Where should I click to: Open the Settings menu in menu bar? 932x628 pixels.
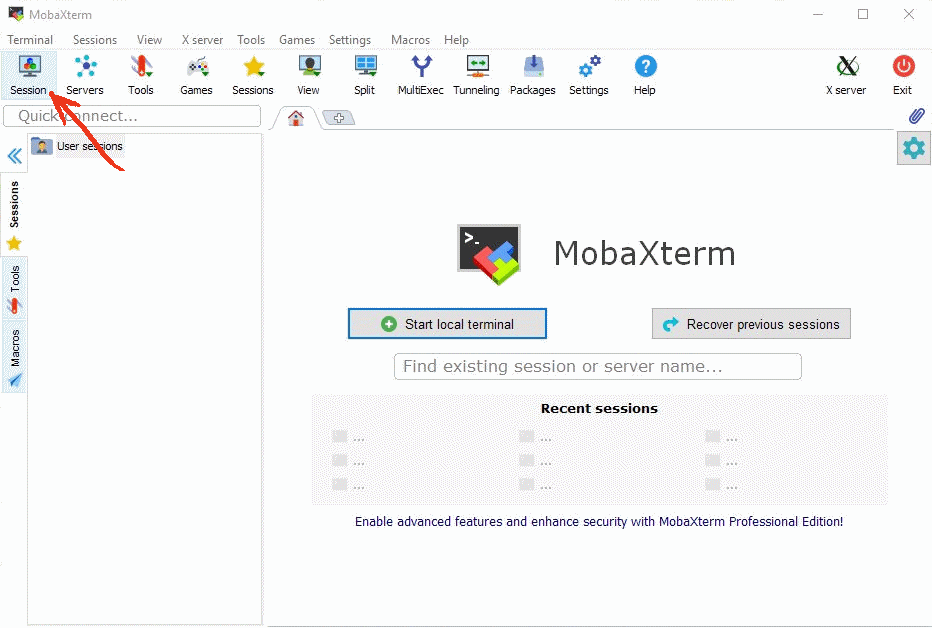click(350, 40)
